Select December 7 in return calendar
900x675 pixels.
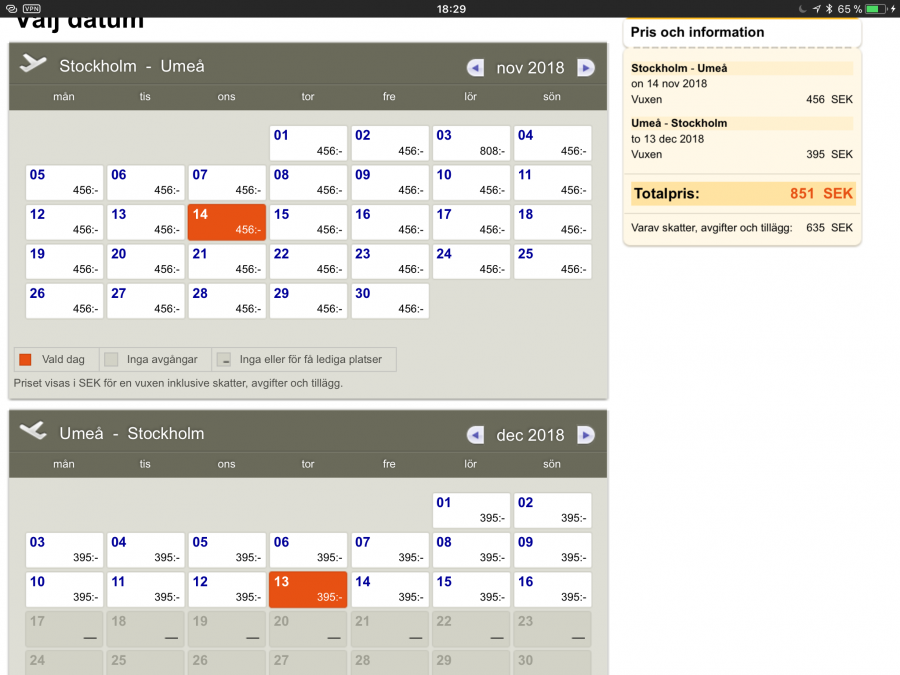click(389, 550)
